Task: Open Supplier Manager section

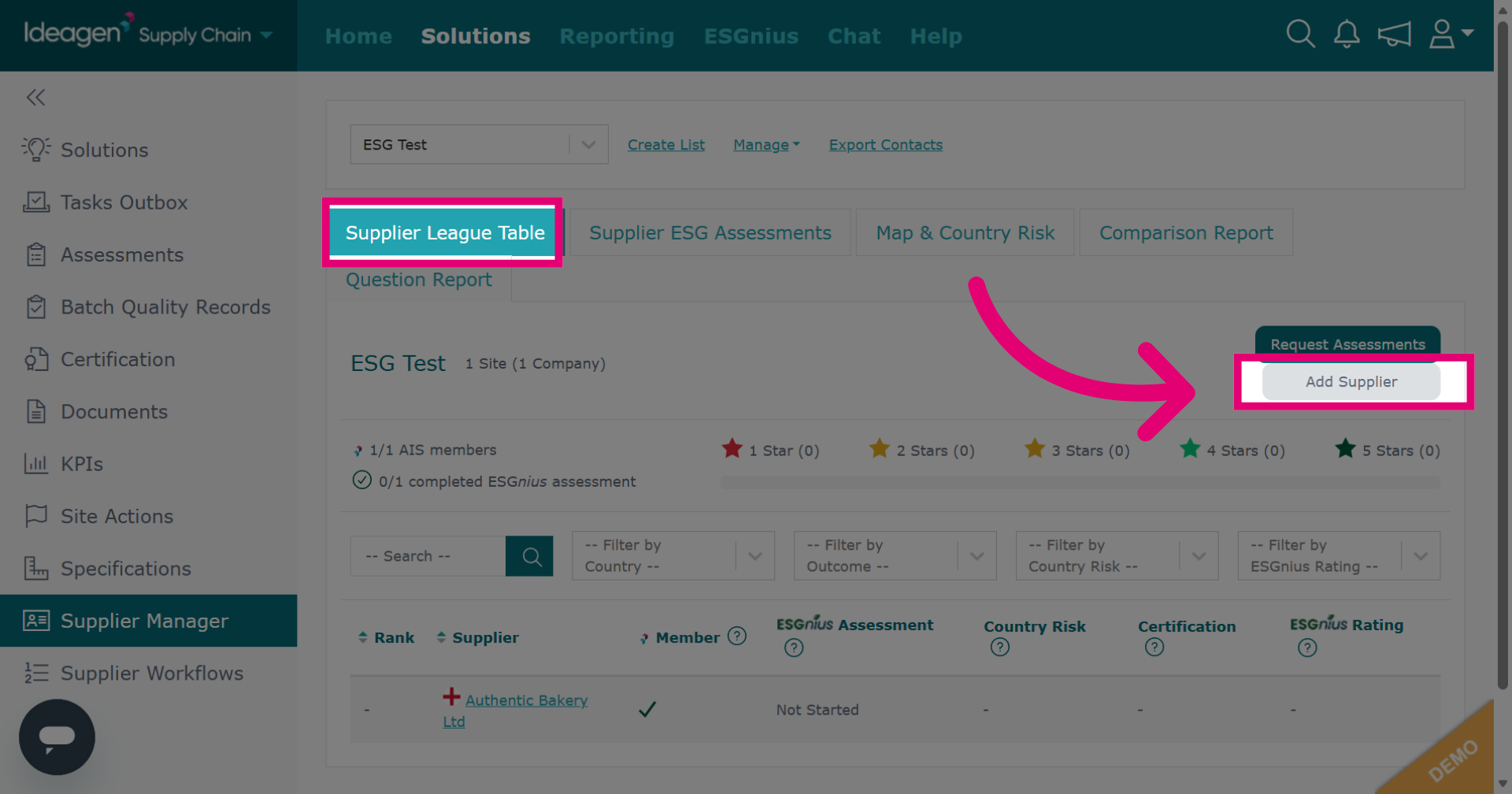Action: tap(148, 621)
